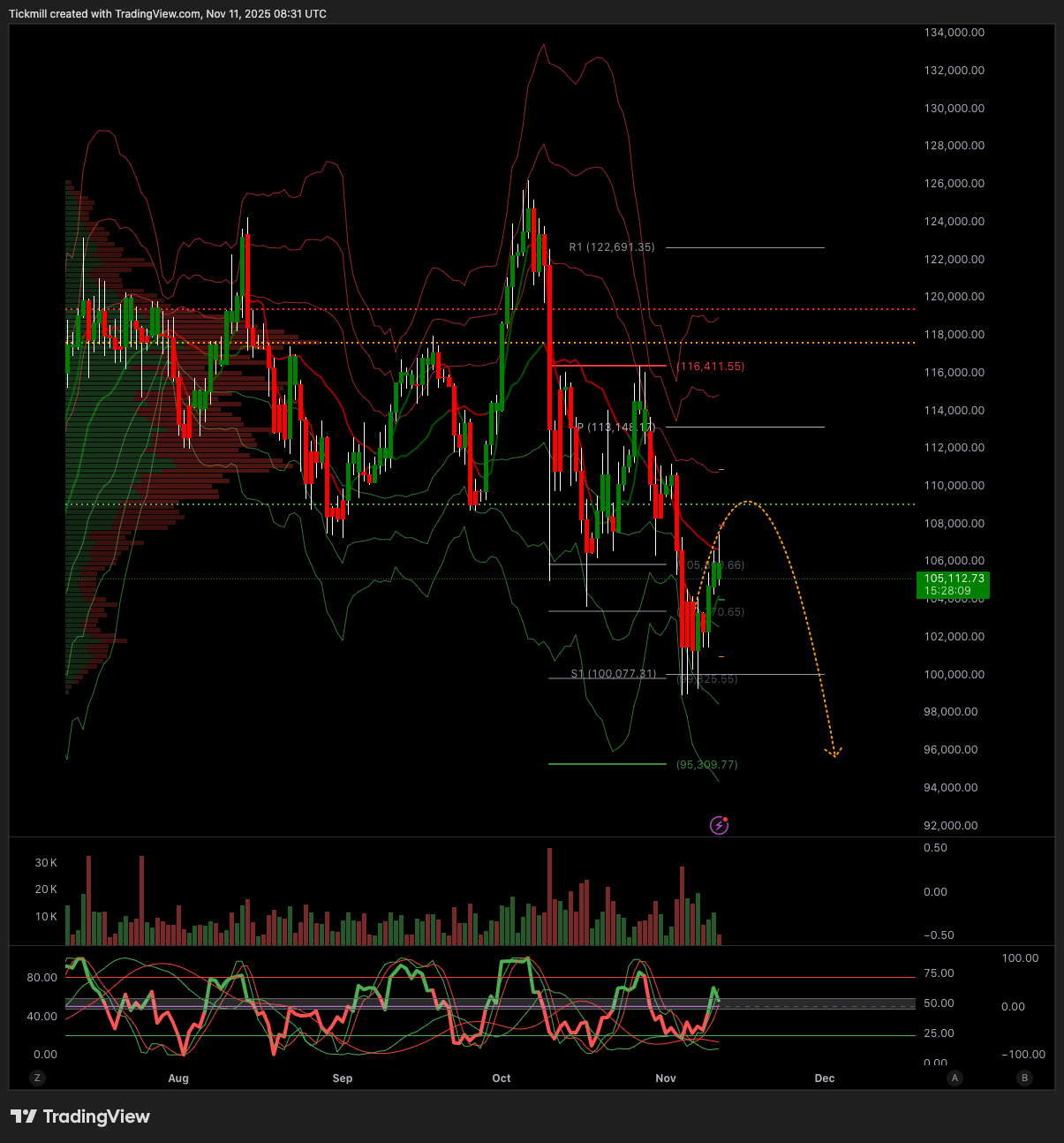Viewport: 1064px width, 1143px height.
Task: Click the Dec label on time axis
Action: (x=825, y=1079)
